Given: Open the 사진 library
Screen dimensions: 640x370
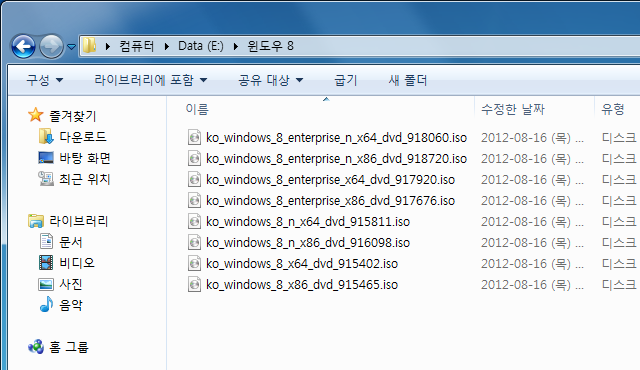Looking at the screenshot, I should pos(71,284).
